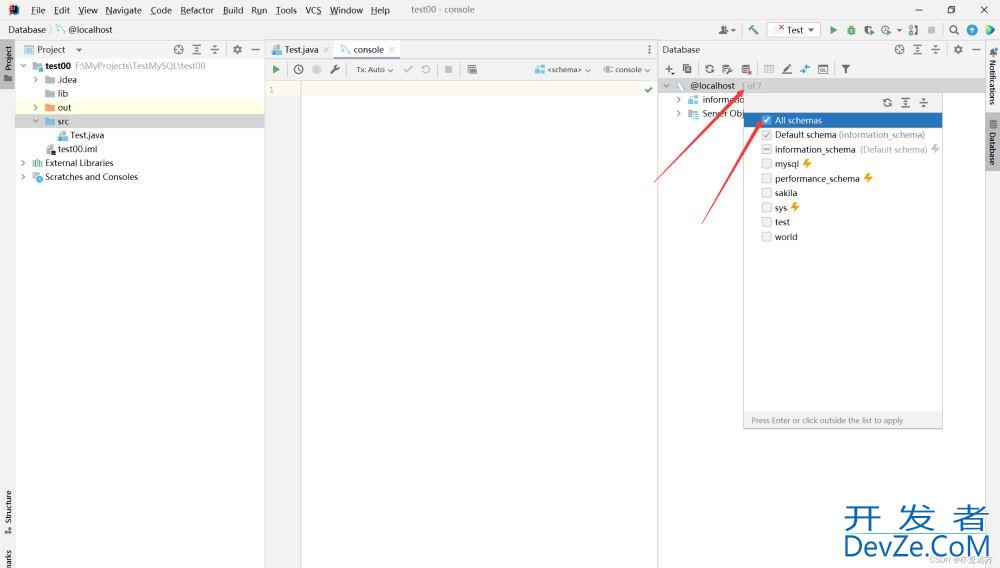Click the stop square in console toolbar
Viewport: 1000px width, 568px height.
448,69
